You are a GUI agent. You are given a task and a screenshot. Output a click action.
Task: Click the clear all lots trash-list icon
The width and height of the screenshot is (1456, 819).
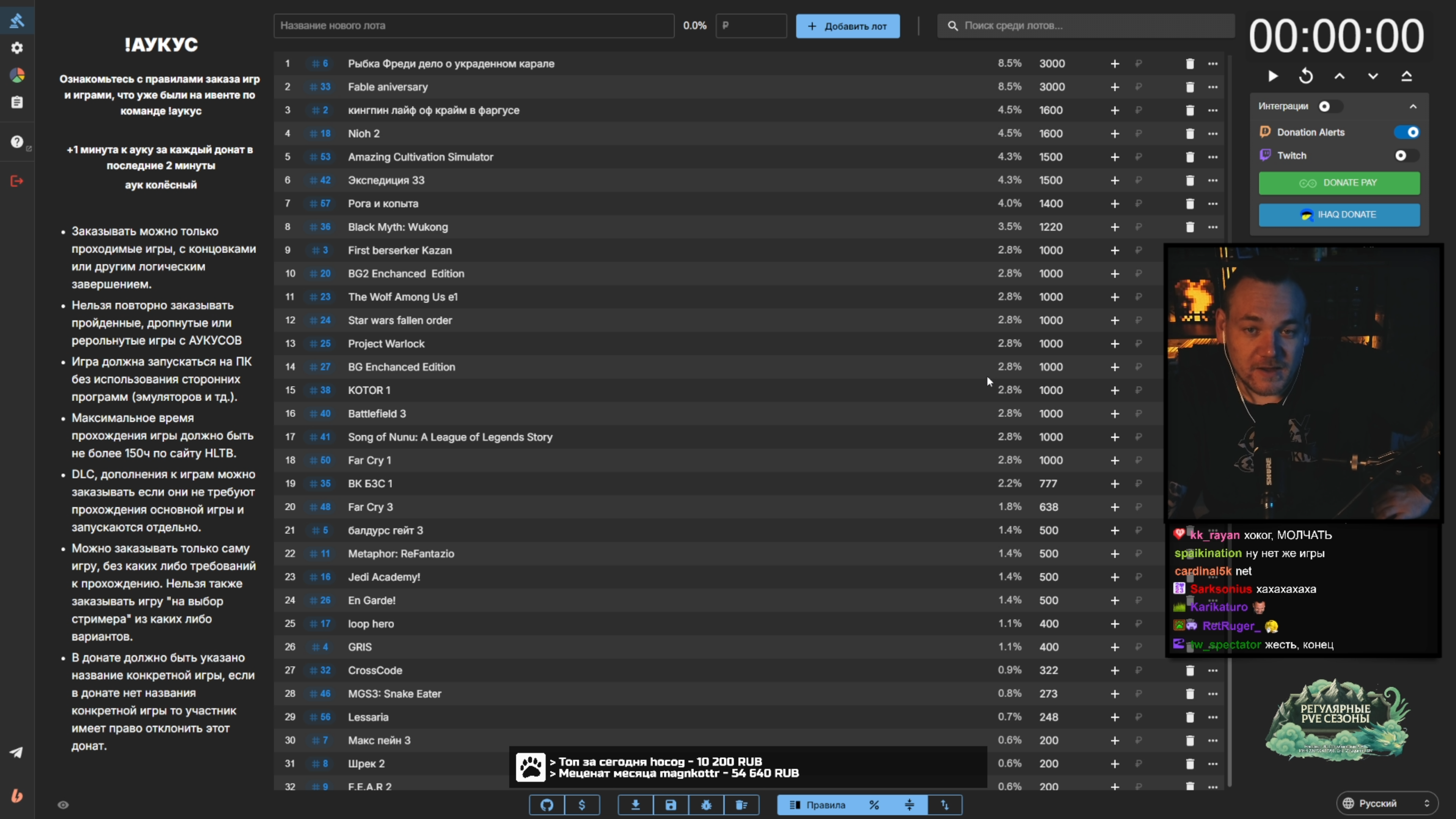[x=741, y=805]
